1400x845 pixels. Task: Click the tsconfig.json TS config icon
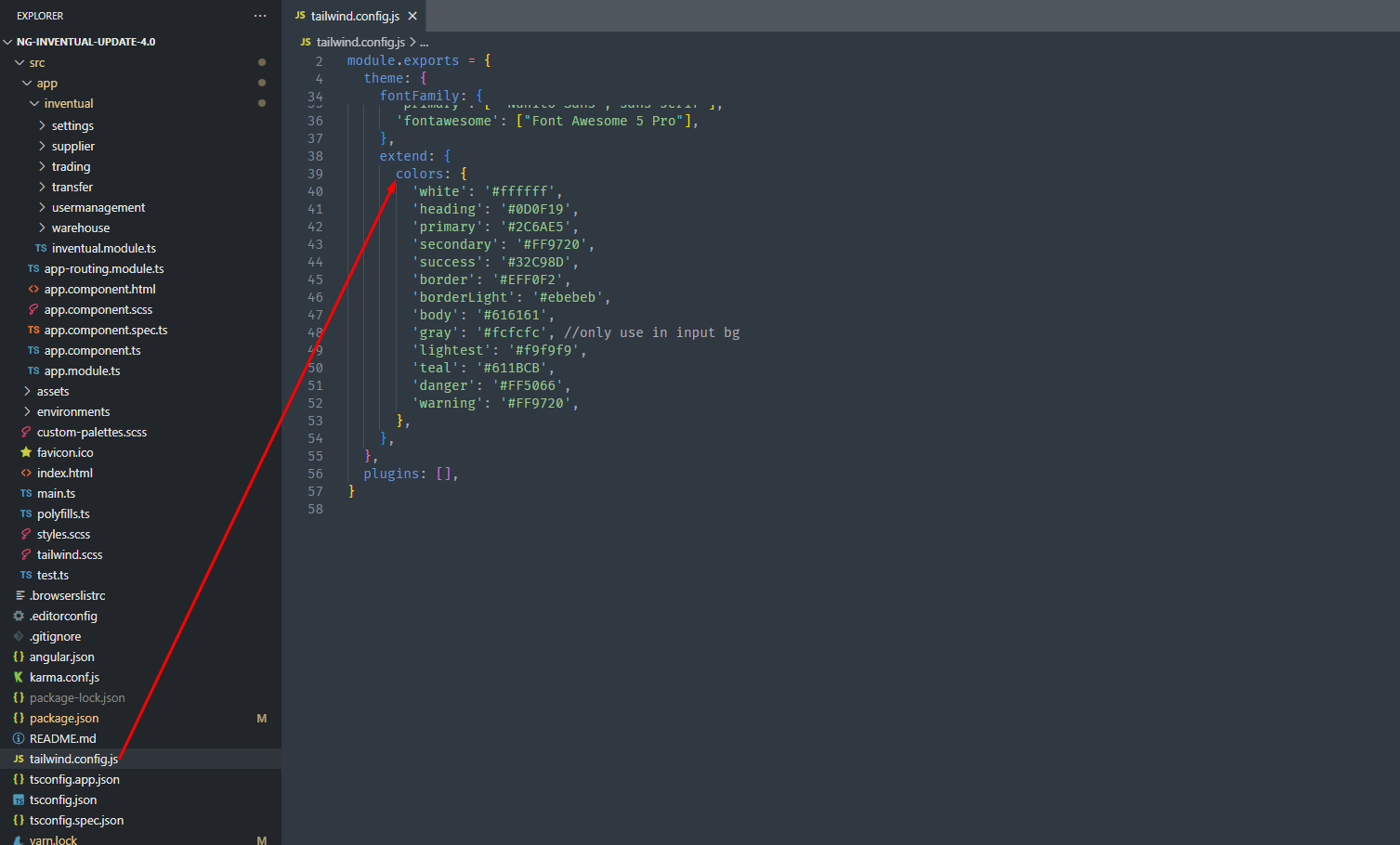[19, 799]
